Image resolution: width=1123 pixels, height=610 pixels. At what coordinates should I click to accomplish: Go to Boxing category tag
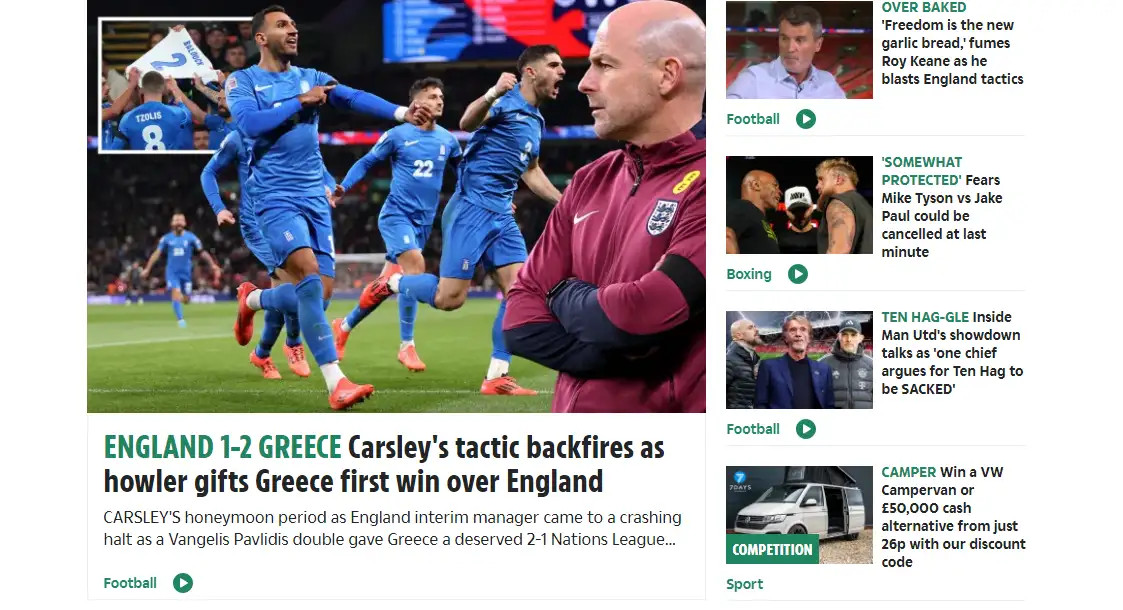coord(748,274)
